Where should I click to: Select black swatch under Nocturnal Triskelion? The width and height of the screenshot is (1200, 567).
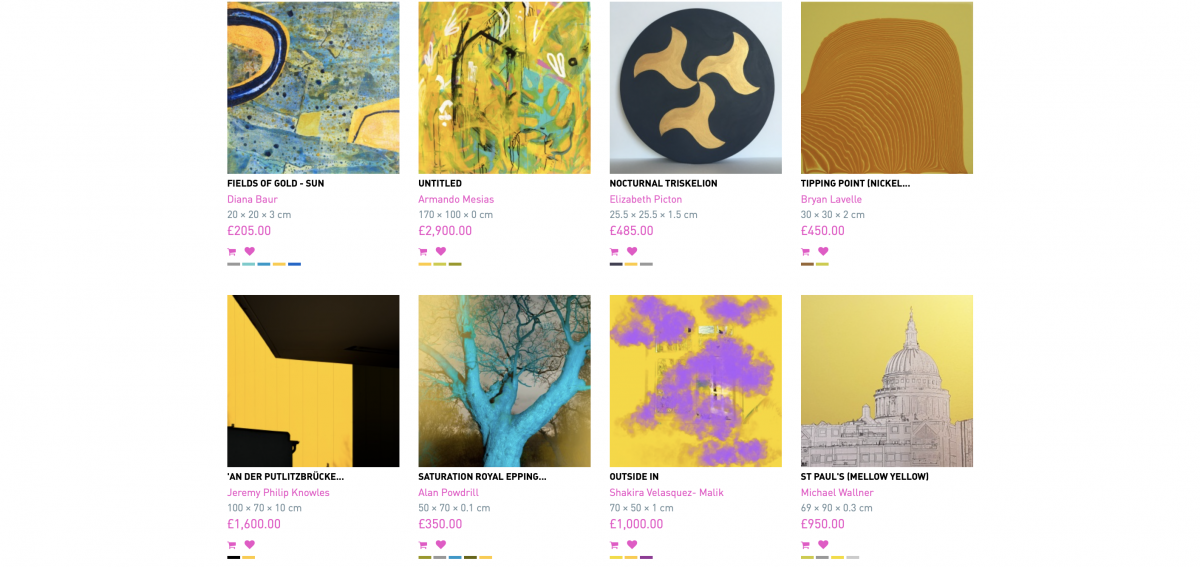click(616, 264)
